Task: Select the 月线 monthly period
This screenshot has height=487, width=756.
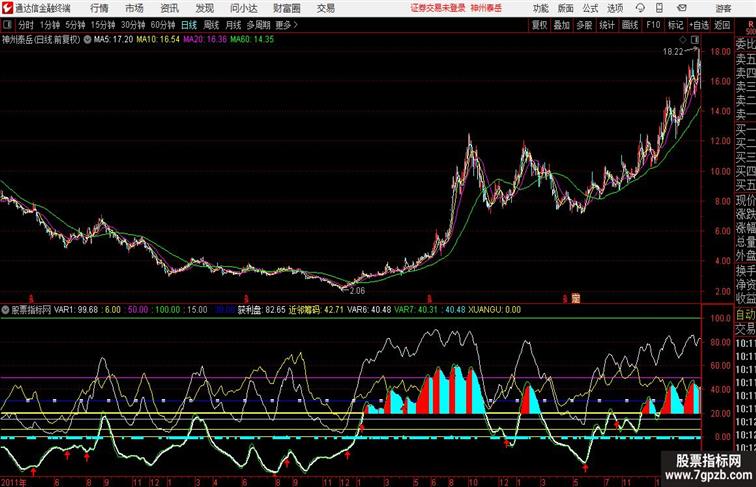Action: point(233,25)
